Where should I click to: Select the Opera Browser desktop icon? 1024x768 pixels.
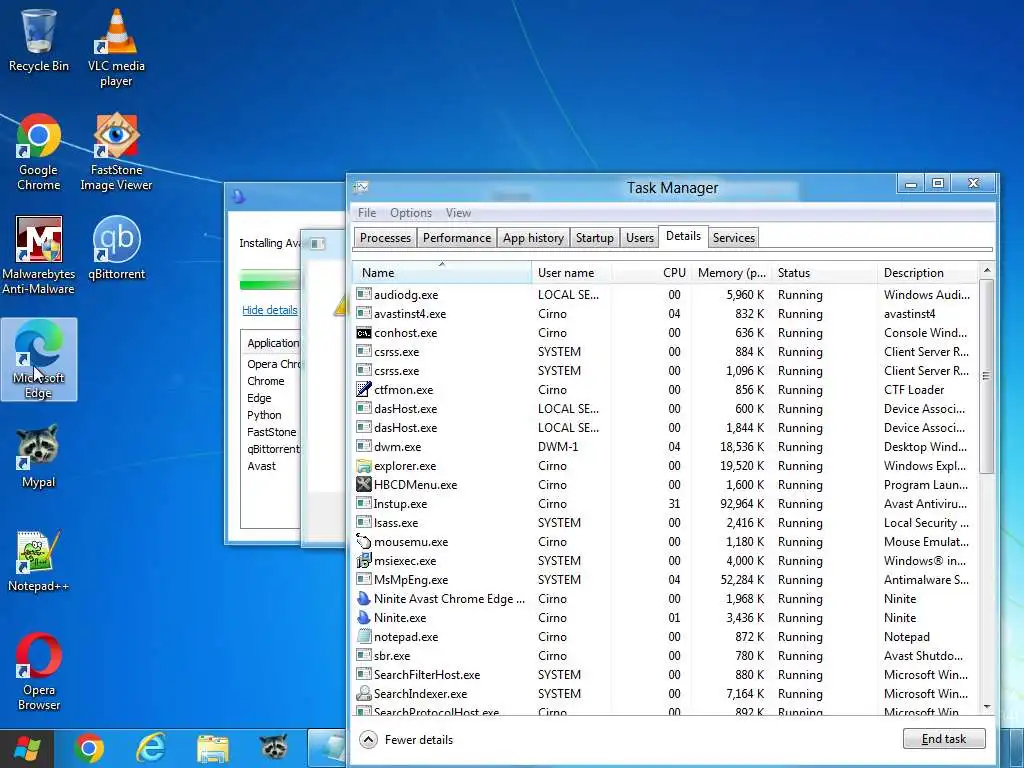(39, 672)
